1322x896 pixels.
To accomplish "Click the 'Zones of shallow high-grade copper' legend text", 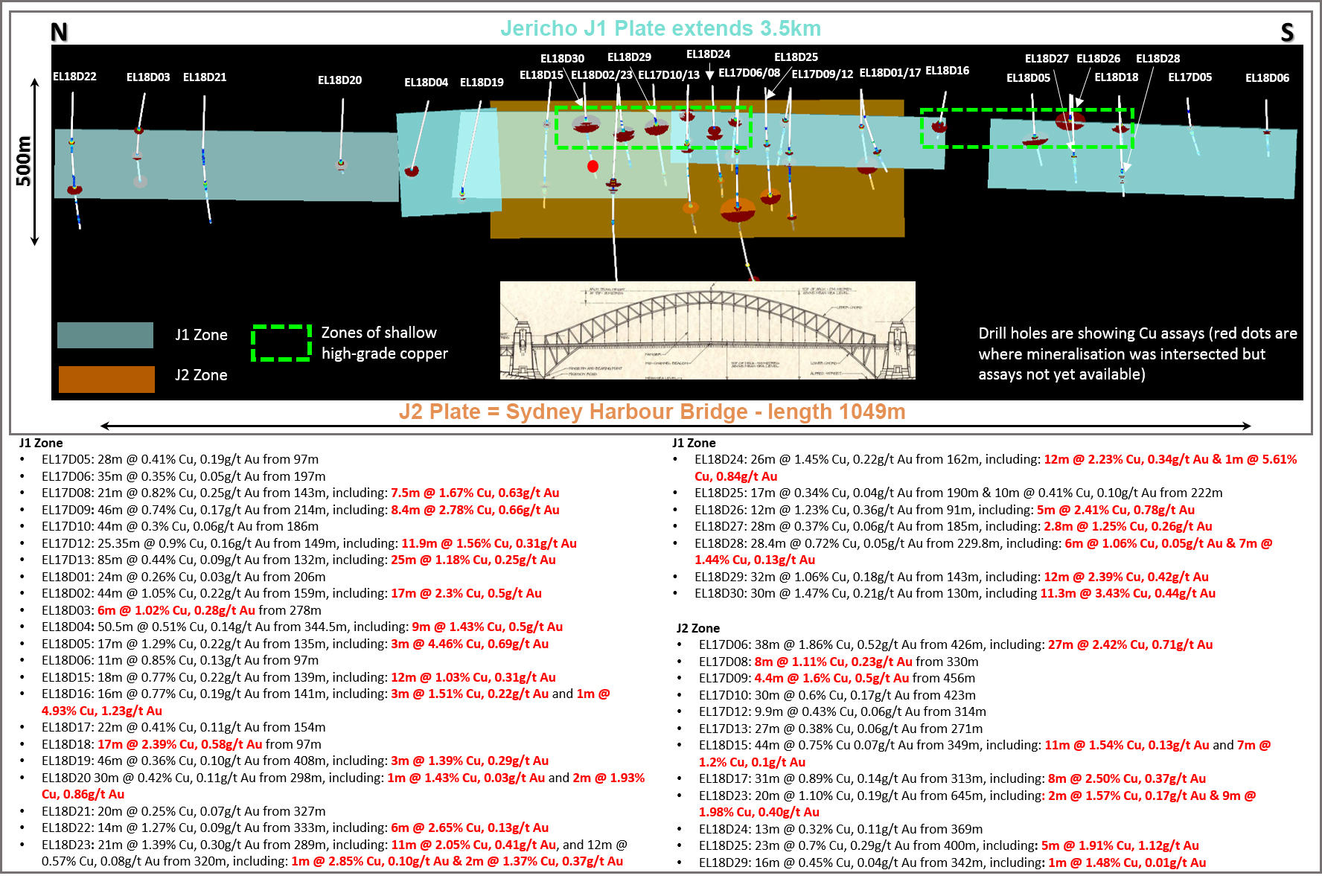I will (385, 343).
